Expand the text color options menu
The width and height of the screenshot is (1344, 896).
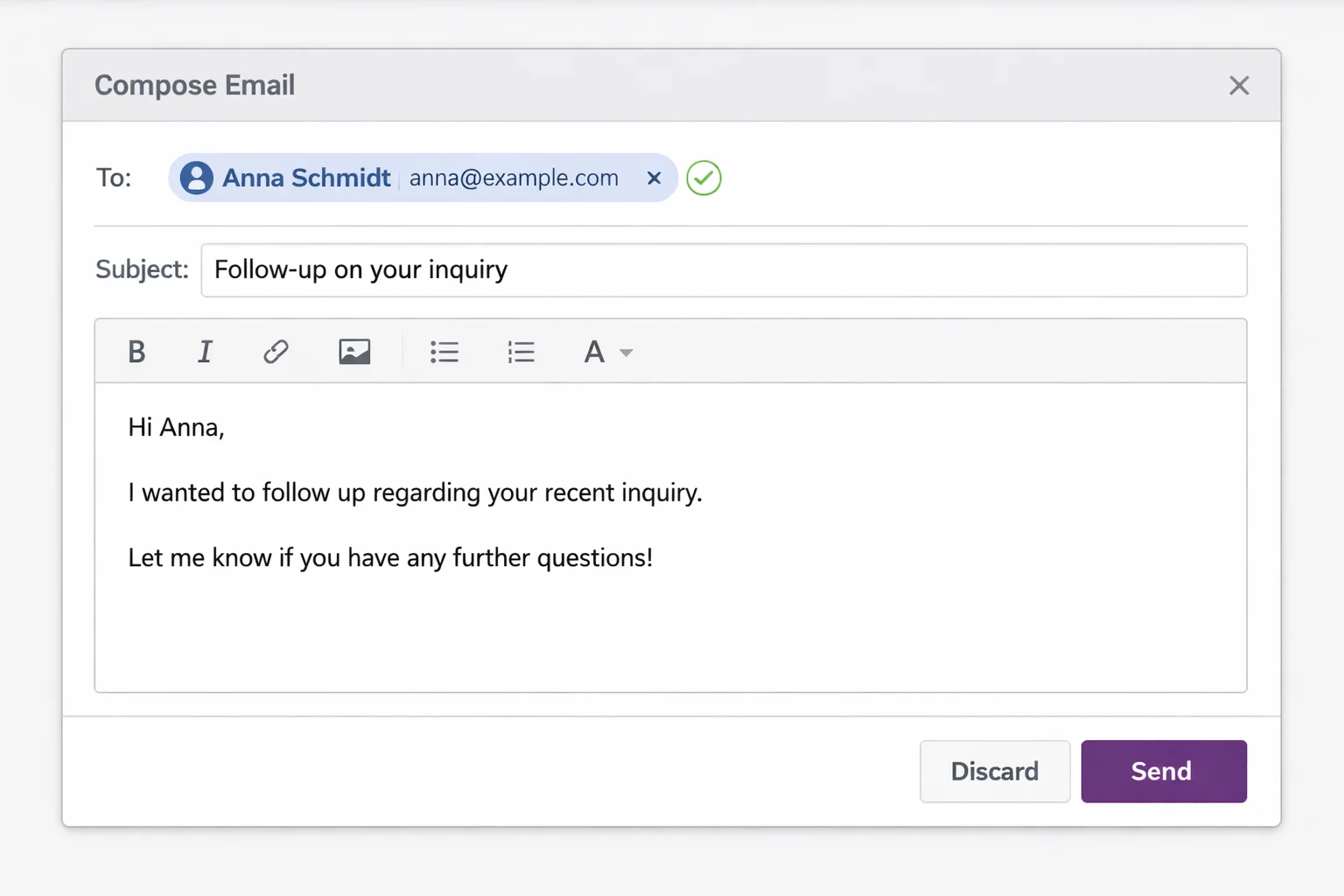tap(626, 353)
